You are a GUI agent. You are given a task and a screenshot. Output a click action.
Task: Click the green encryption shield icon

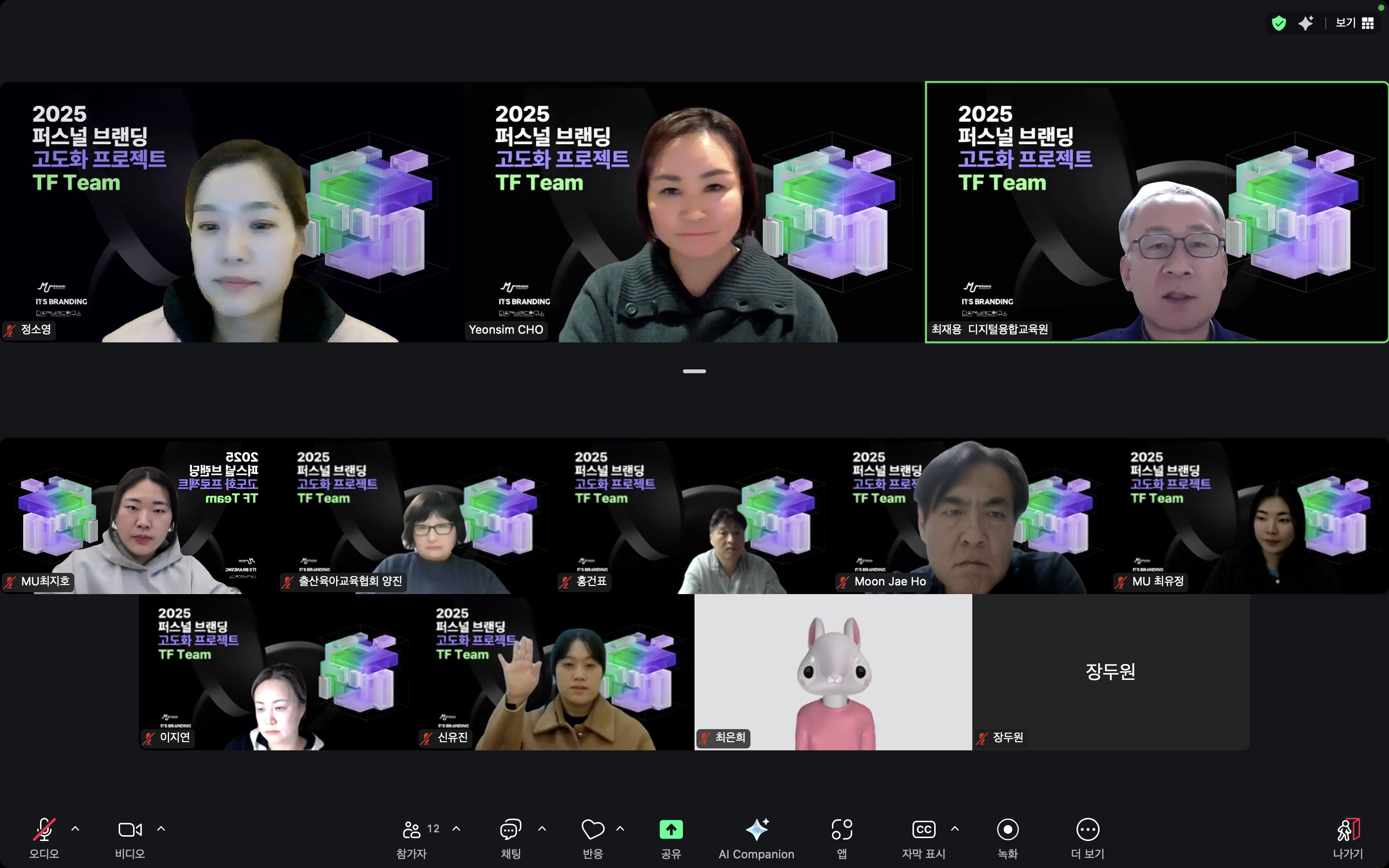pos(1279,23)
